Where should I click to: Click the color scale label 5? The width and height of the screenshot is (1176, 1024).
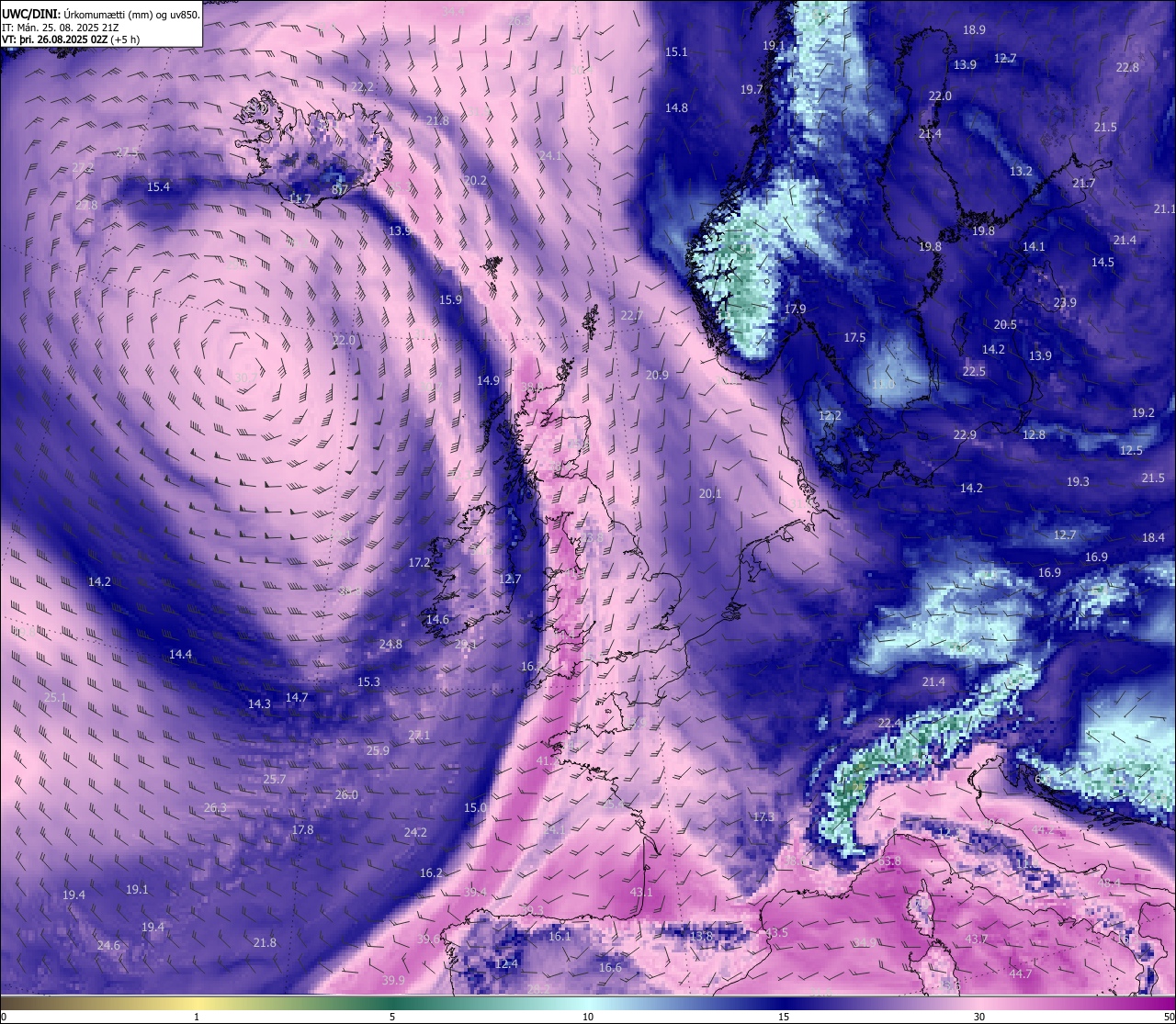(x=392, y=1017)
